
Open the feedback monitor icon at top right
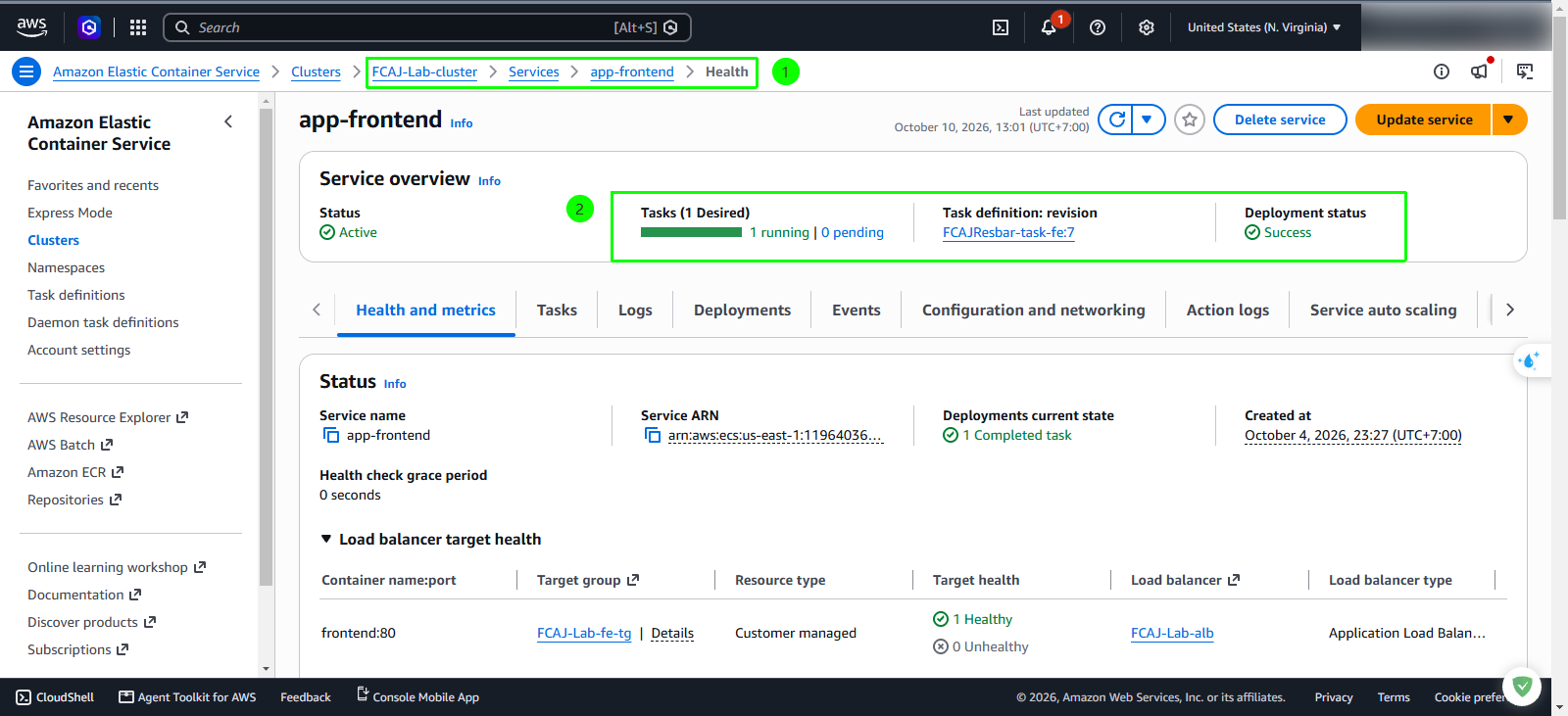[x=1525, y=72]
